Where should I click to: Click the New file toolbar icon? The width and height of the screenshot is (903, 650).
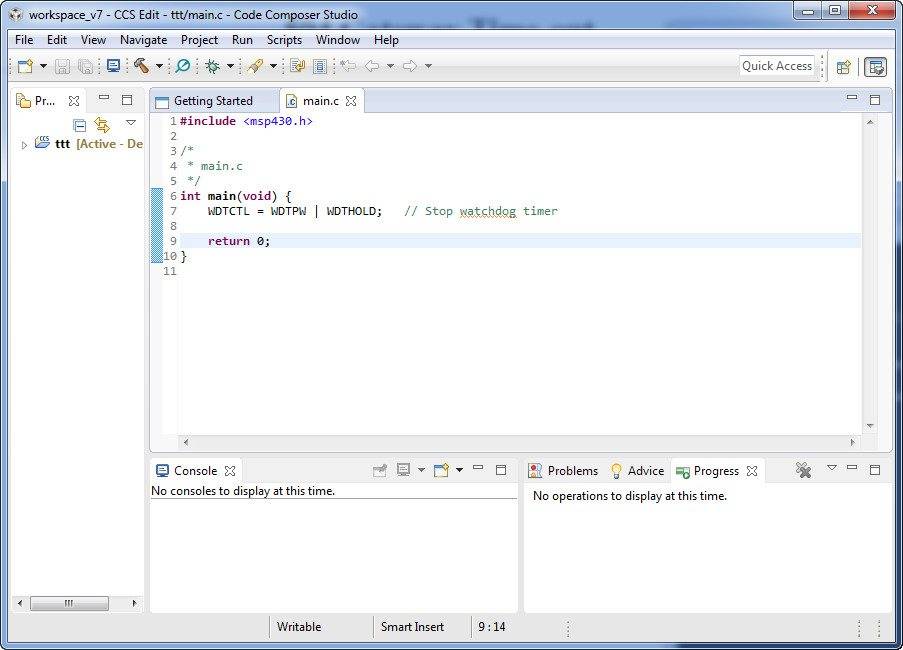(x=25, y=66)
